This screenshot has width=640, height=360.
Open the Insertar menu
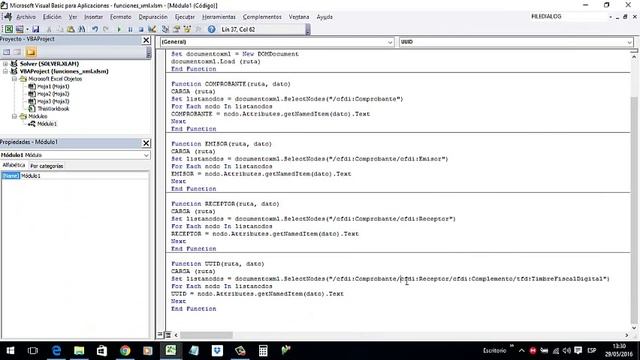(x=93, y=17)
